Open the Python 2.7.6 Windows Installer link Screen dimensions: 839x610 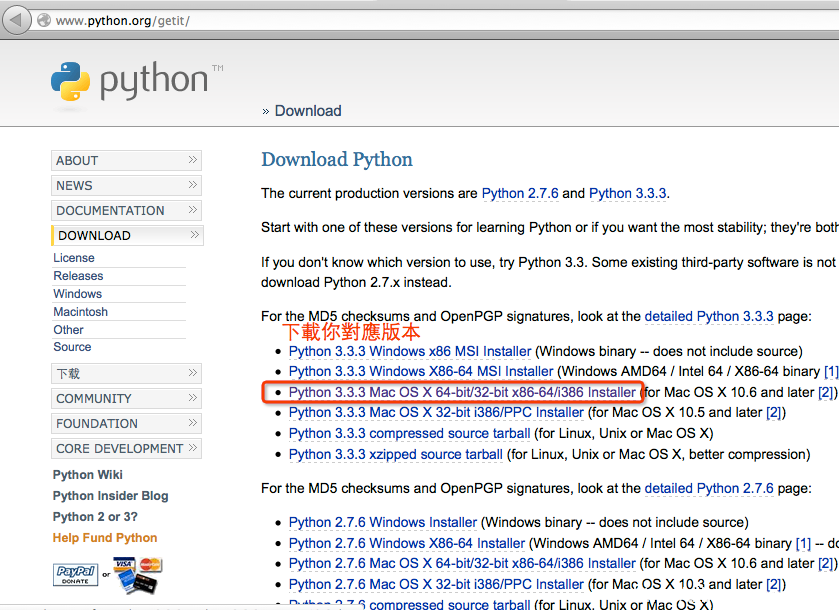[x=383, y=522]
